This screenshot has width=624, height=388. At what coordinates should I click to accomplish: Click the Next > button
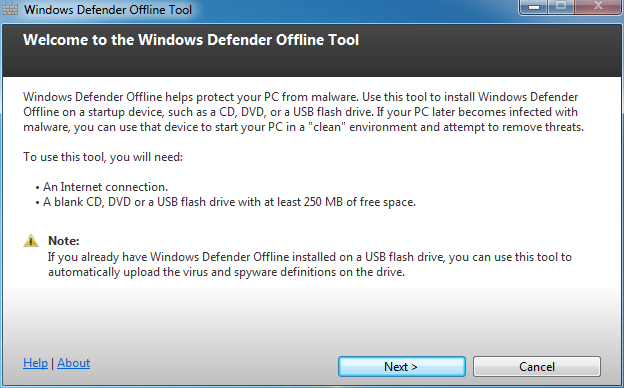click(x=402, y=366)
